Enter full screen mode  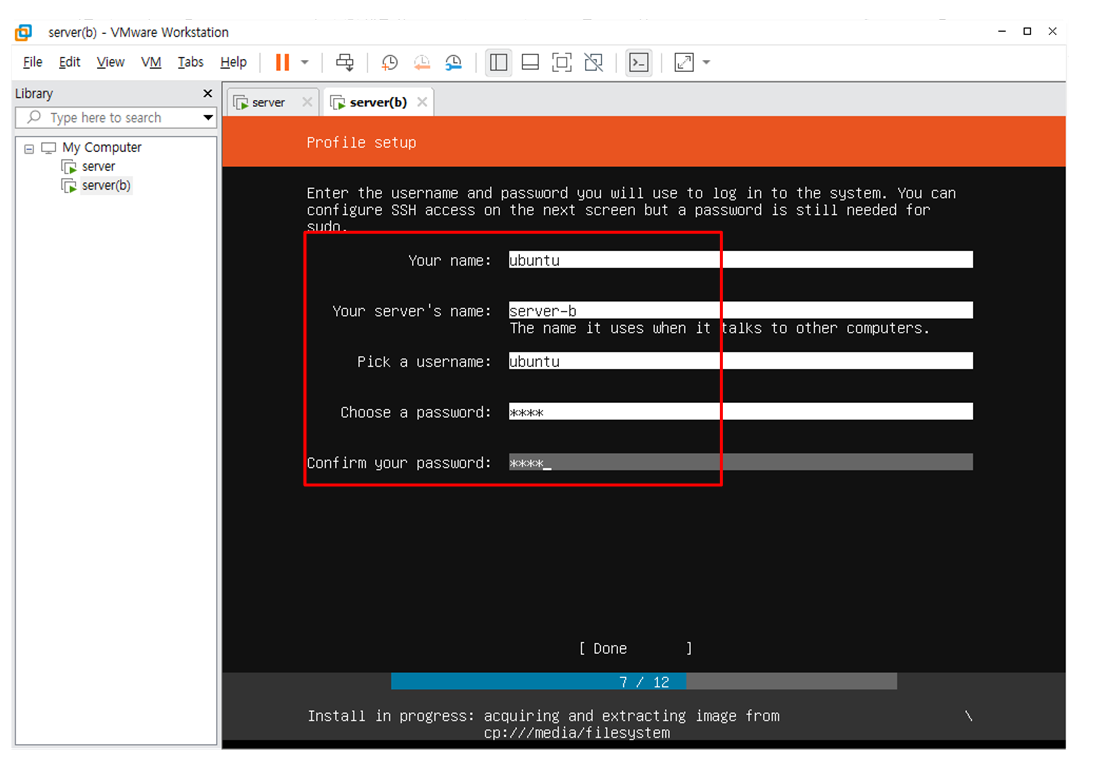(562, 63)
